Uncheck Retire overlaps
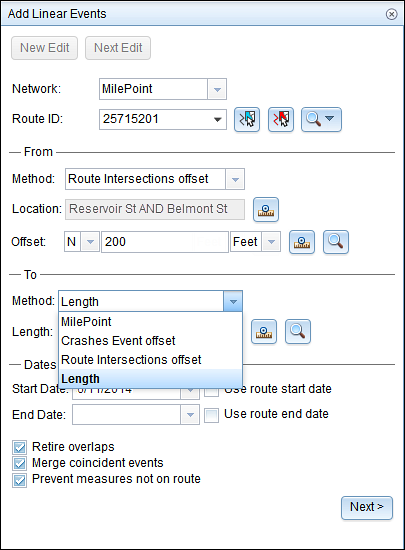The height and width of the screenshot is (550, 405). (19, 448)
